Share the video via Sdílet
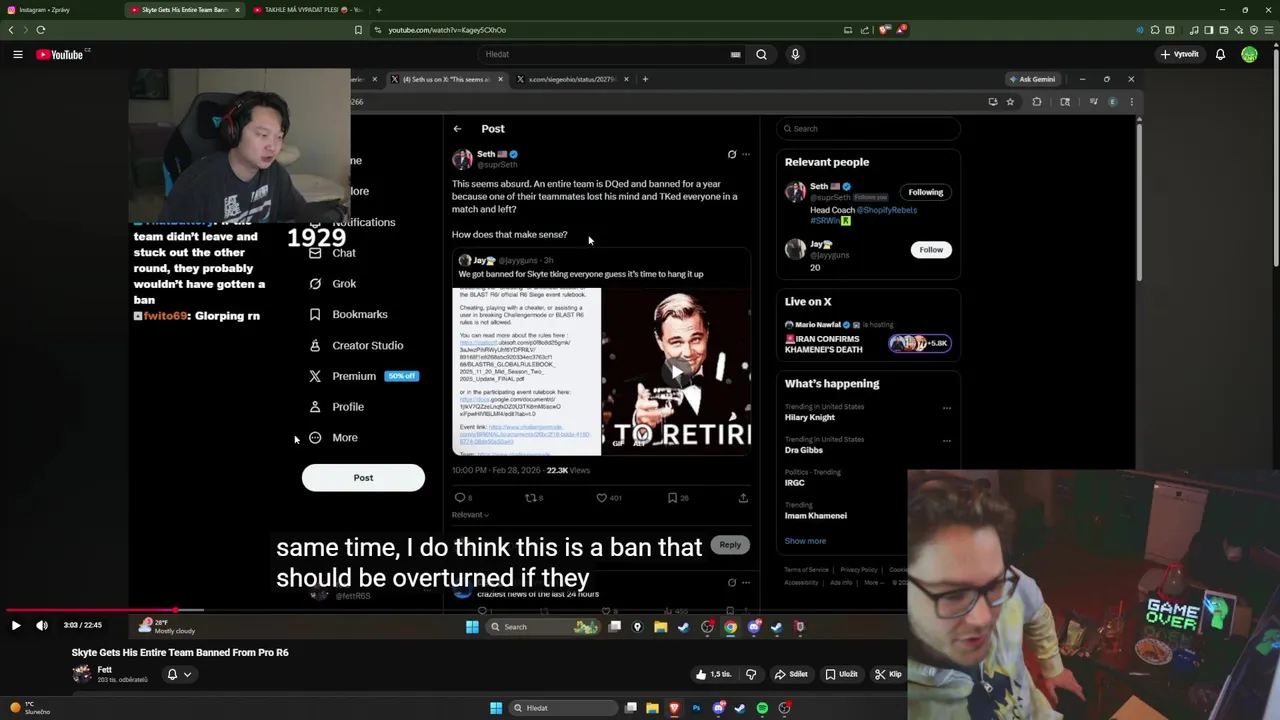Screen dimensions: 1280x720 coord(791,674)
